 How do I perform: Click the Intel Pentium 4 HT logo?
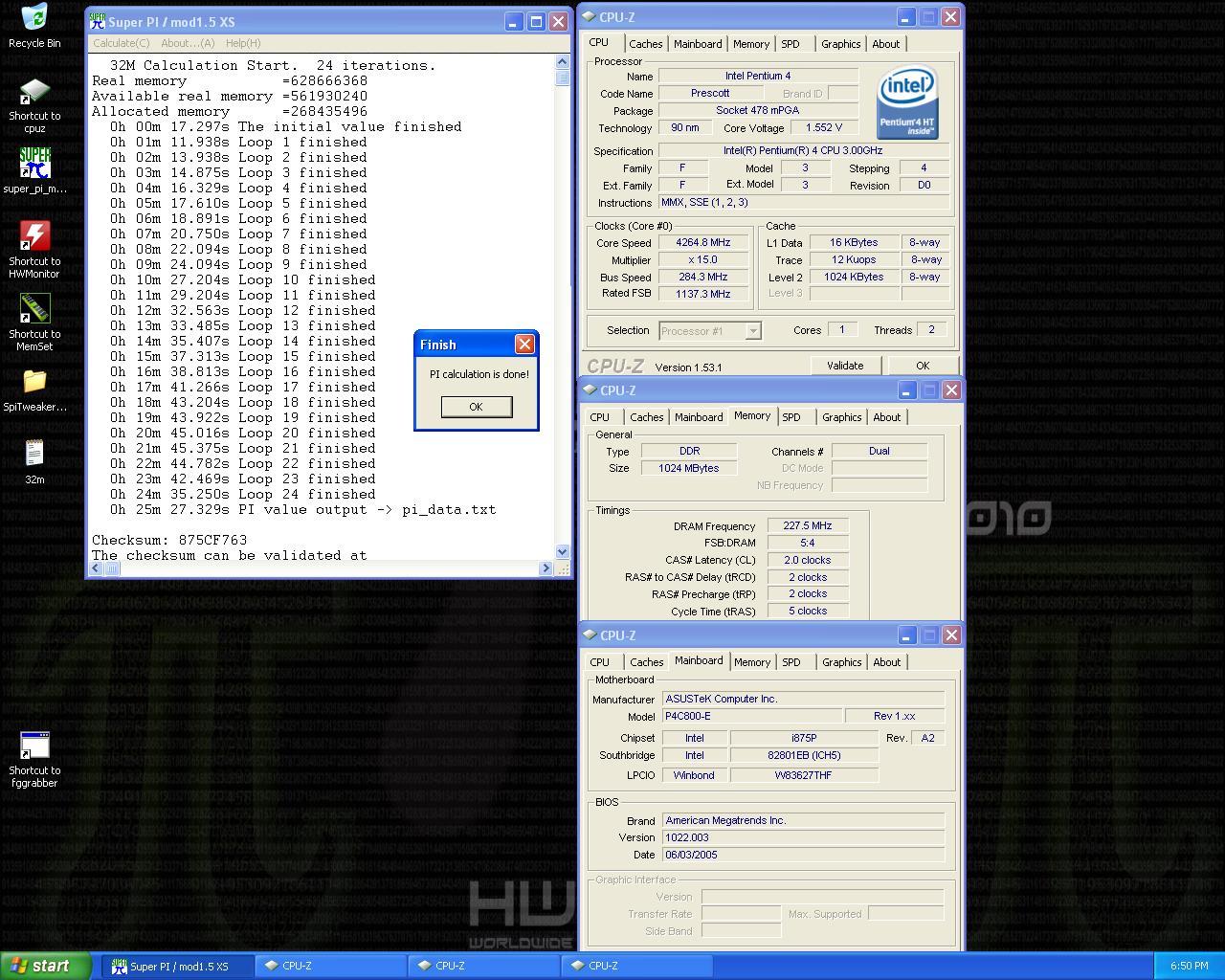coord(906,102)
